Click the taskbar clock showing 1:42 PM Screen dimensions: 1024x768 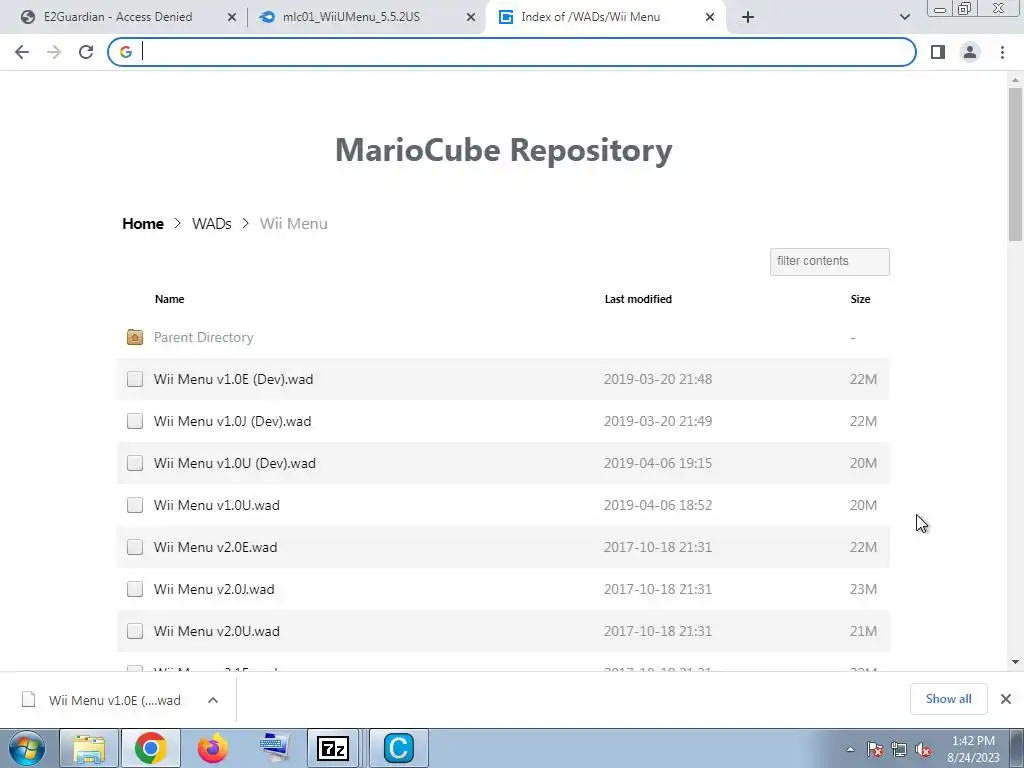tap(973, 749)
